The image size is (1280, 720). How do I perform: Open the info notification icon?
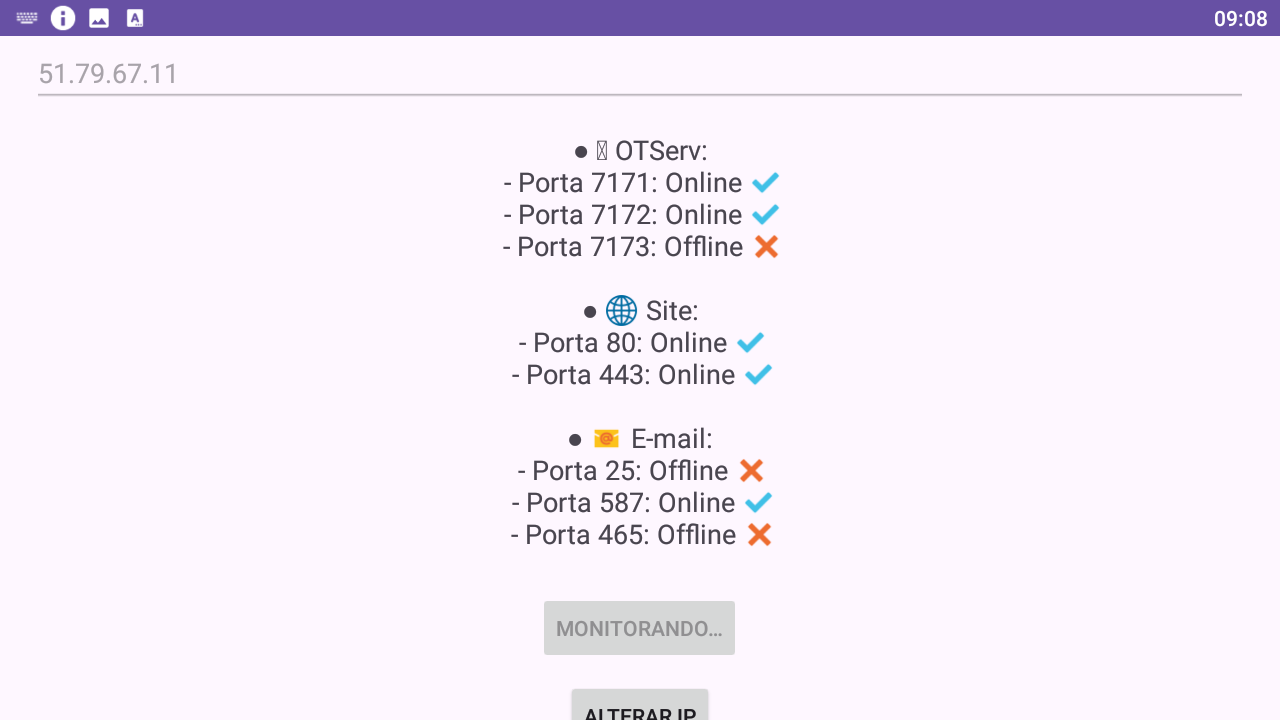63,18
